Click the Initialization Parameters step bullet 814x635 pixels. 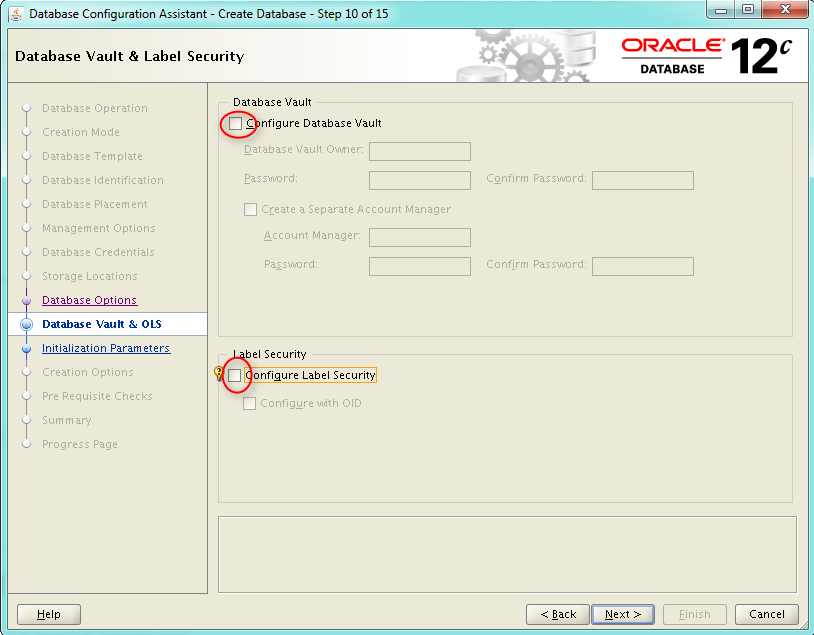click(27, 349)
